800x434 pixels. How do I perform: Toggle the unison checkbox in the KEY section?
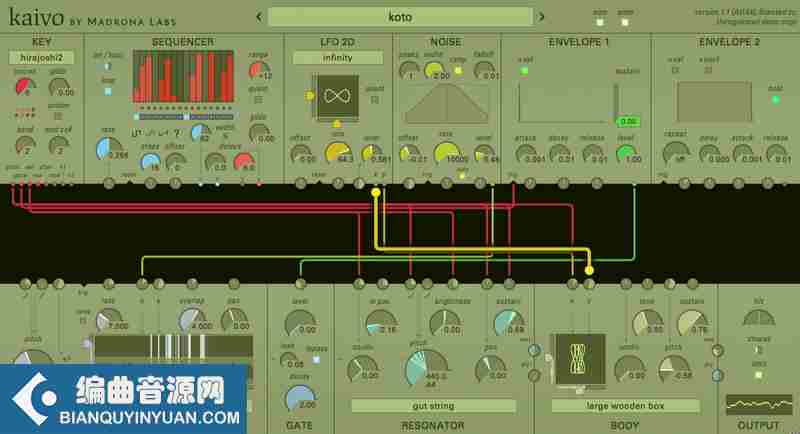pos(58,116)
